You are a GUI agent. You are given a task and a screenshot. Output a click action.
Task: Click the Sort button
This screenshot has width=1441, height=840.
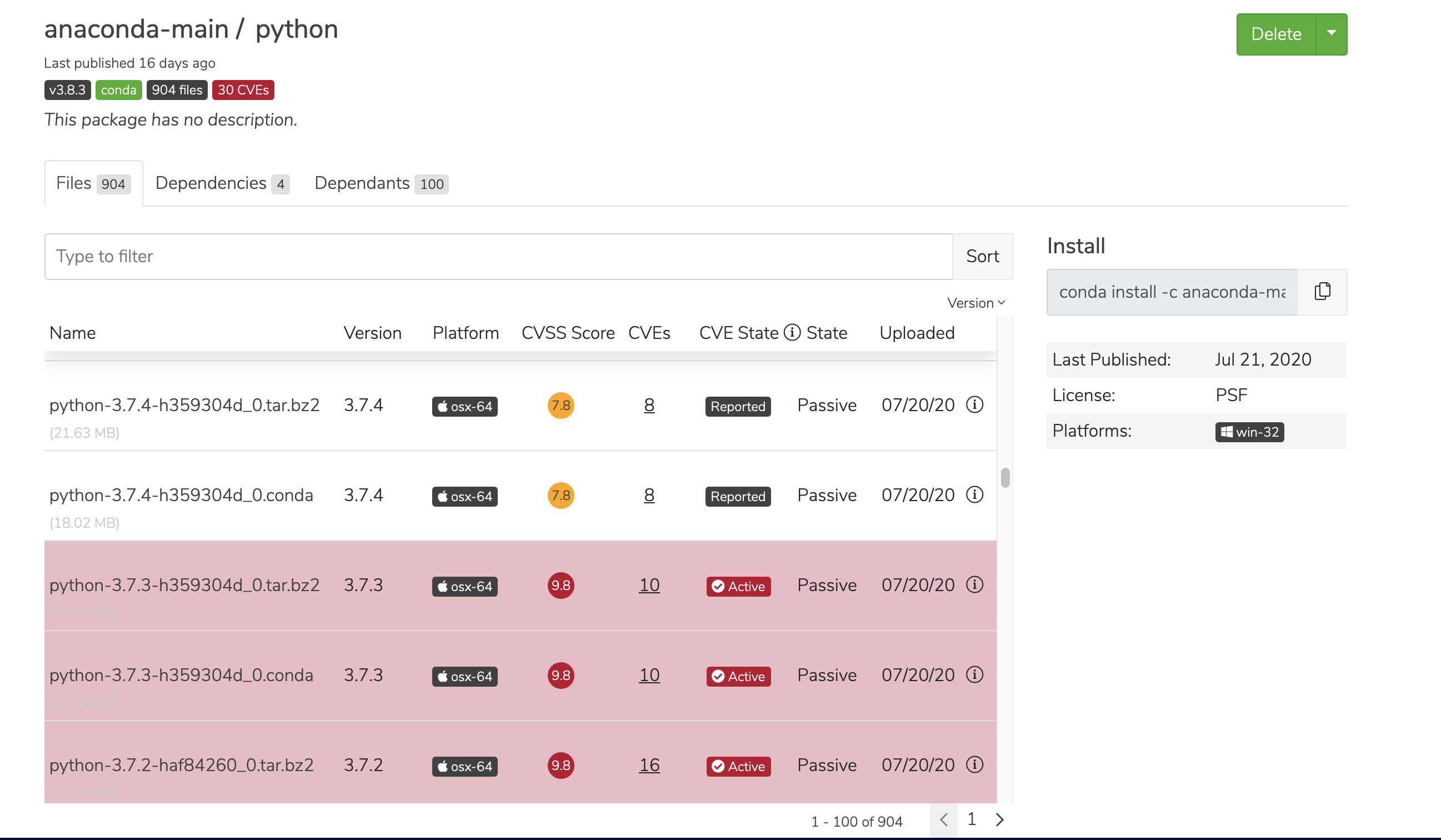pos(982,257)
